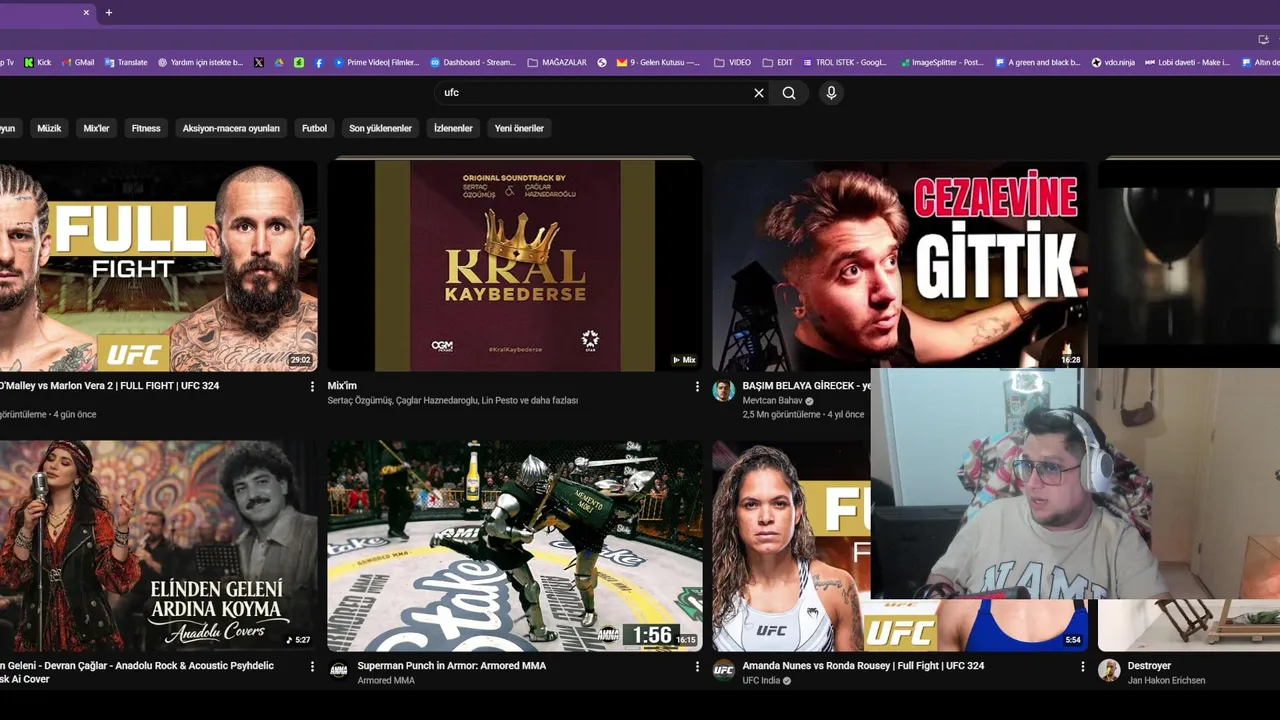Click the green icon bookmark beside Facebook
This screenshot has height=720, width=1280.
pyautogui.click(x=299, y=62)
